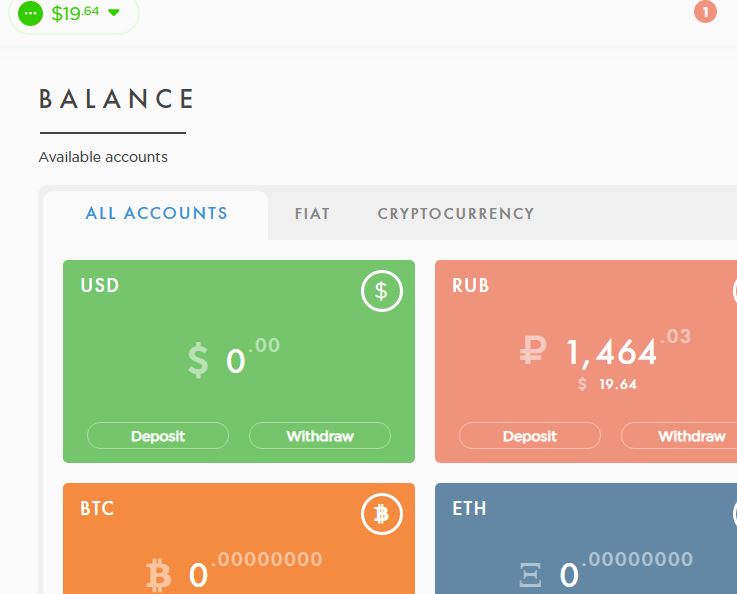Switch to the Fiat tab
This screenshot has height=594, width=737.
coord(312,214)
